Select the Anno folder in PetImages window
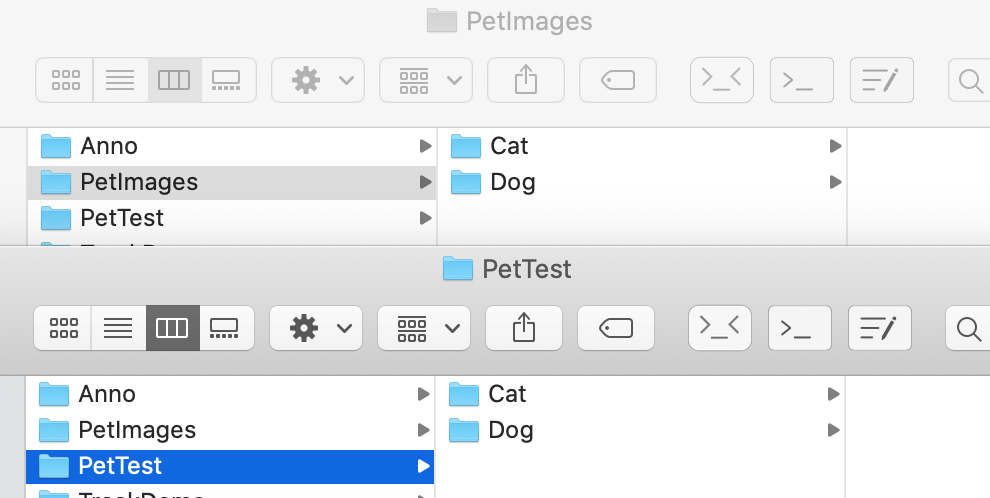 (109, 146)
